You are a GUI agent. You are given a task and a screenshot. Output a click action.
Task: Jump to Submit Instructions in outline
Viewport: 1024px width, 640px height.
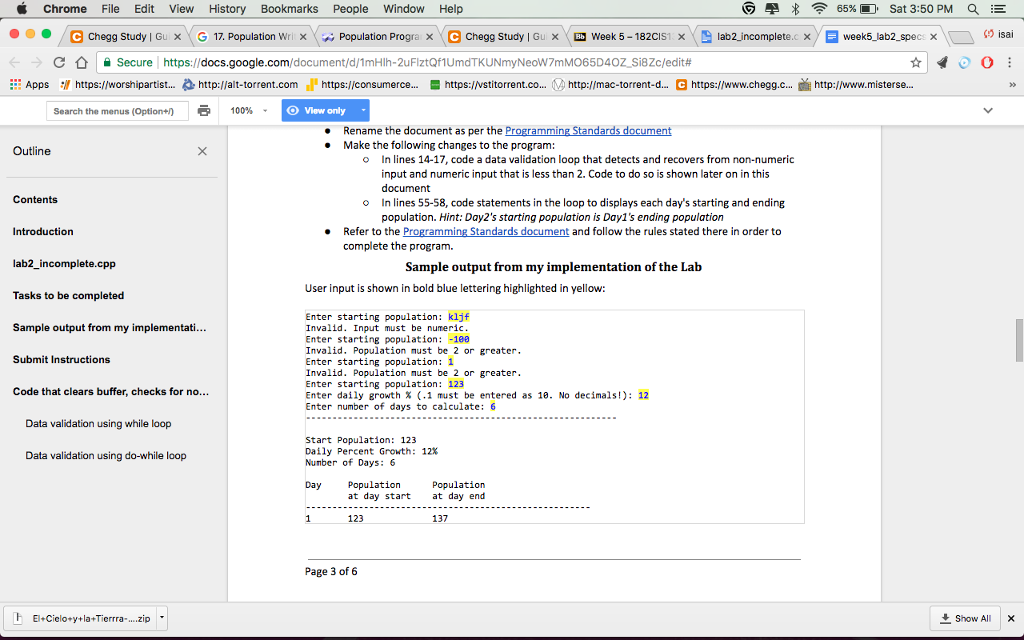61,359
